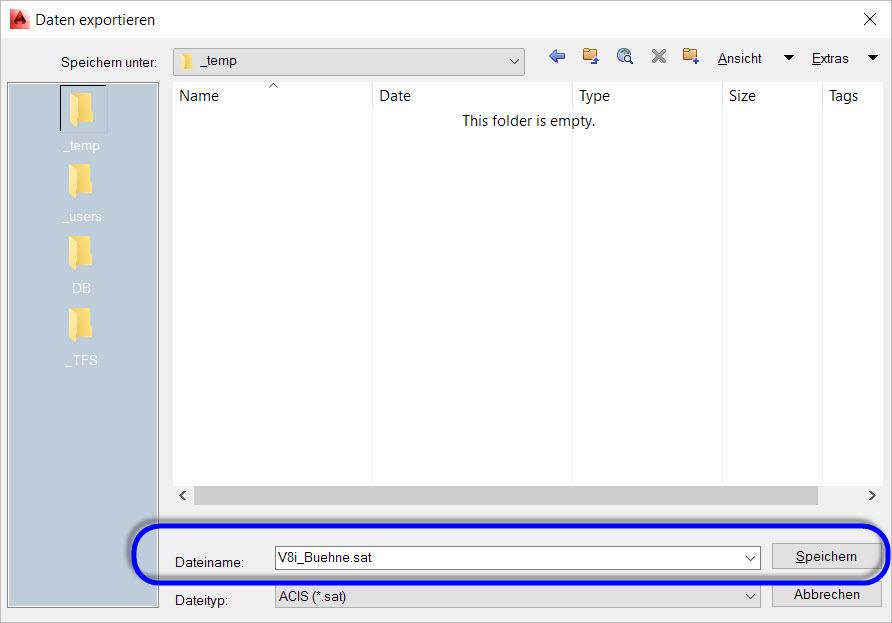This screenshot has height=623, width=892.
Task: Click the search the web icon
Action: pos(625,56)
